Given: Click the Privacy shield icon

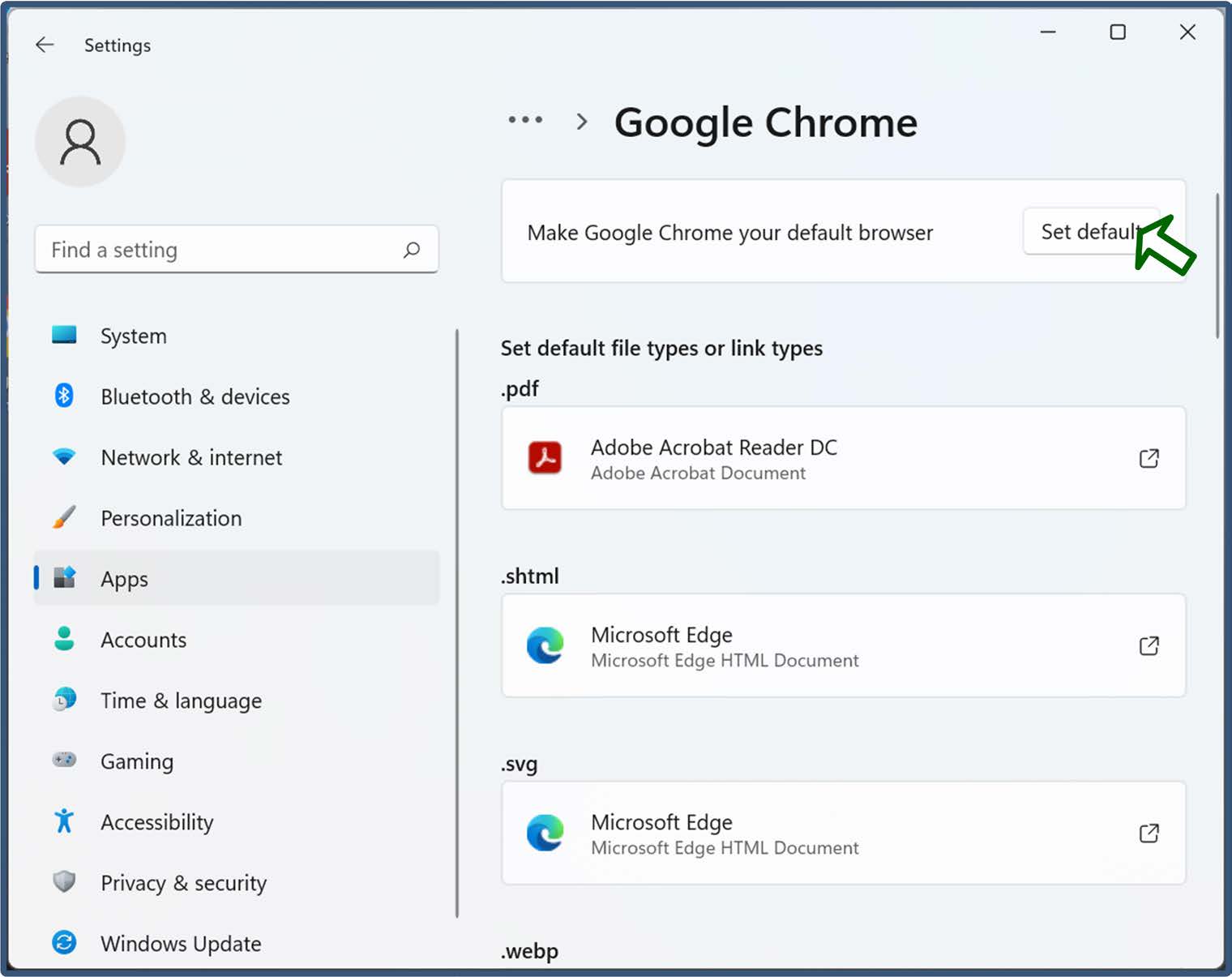Looking at the screenshot, I should click(x=64, y=881).
